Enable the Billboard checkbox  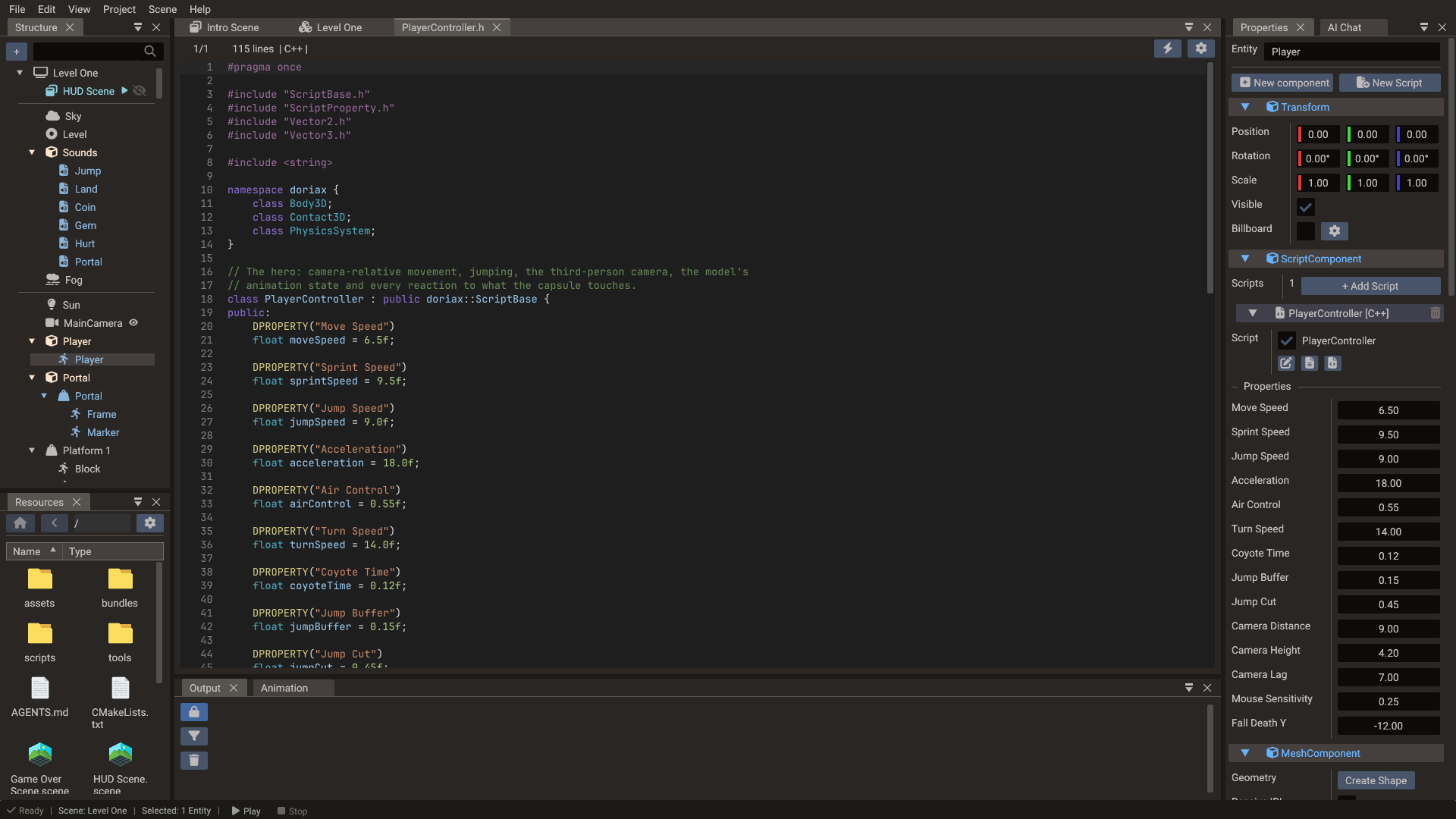pyautogui.click(x=1306, y=231)
